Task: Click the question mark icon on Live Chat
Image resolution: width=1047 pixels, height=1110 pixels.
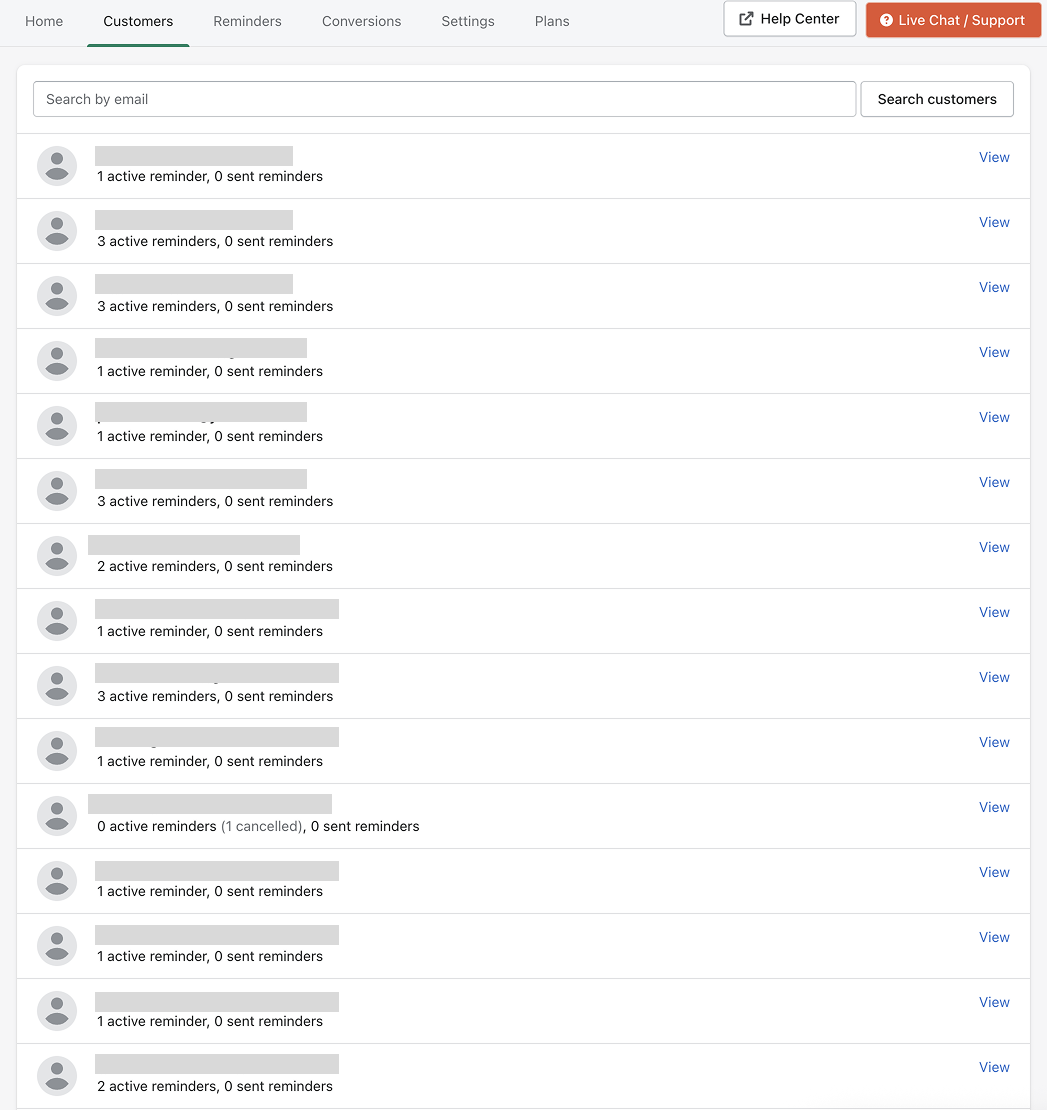Action: [886, 20]
